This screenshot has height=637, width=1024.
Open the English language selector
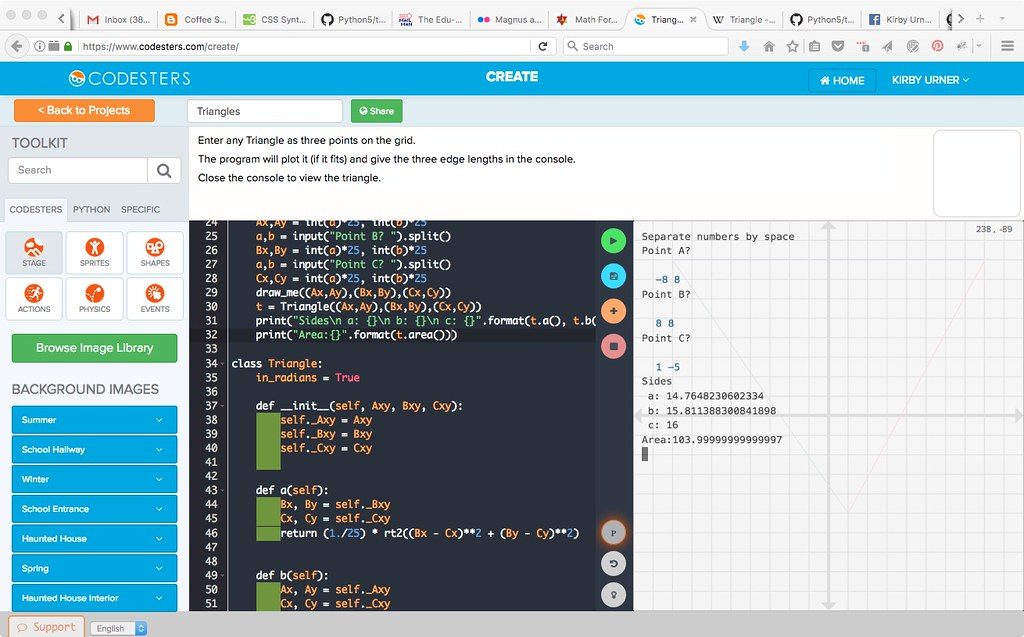(119, 628)
